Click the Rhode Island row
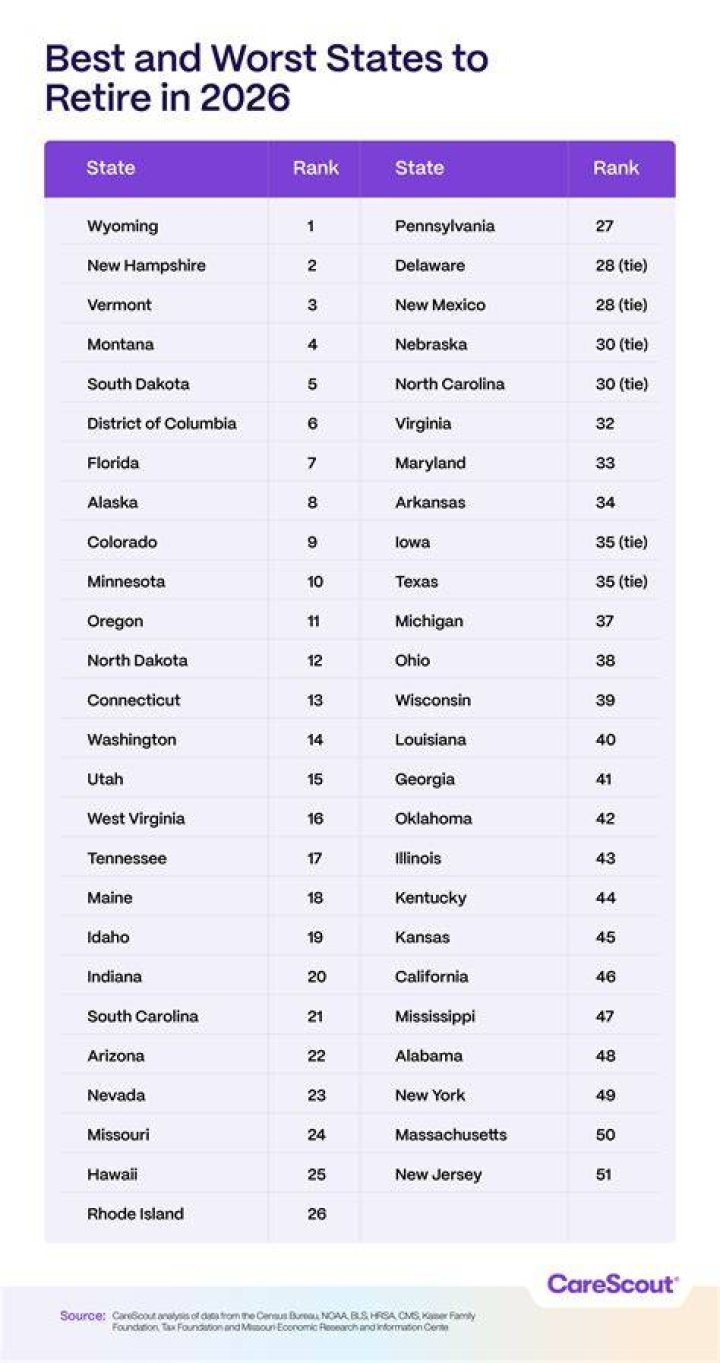This screenshot has height=1363, width=720. point(202,1214)
